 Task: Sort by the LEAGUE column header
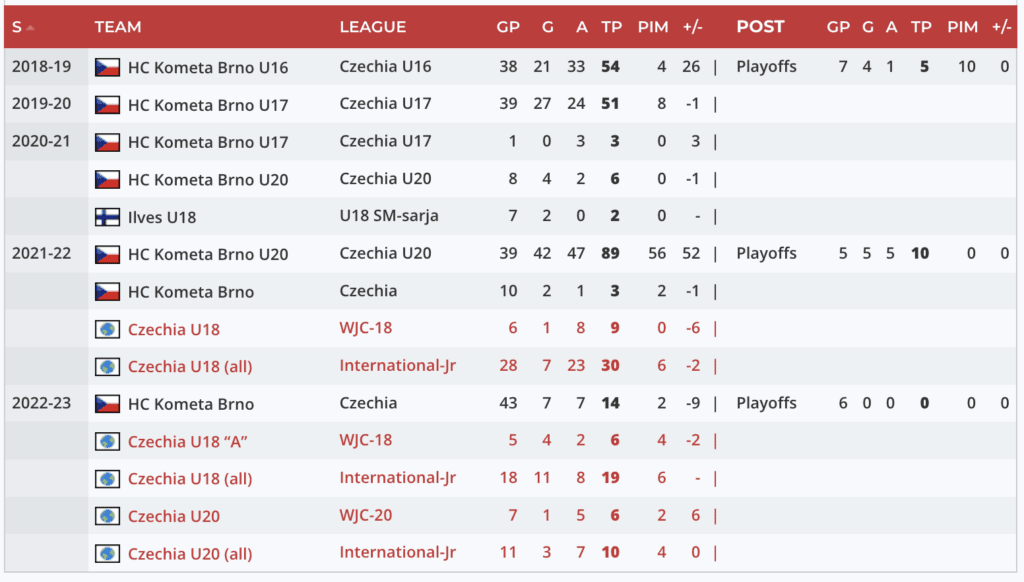tap(372, 27)
